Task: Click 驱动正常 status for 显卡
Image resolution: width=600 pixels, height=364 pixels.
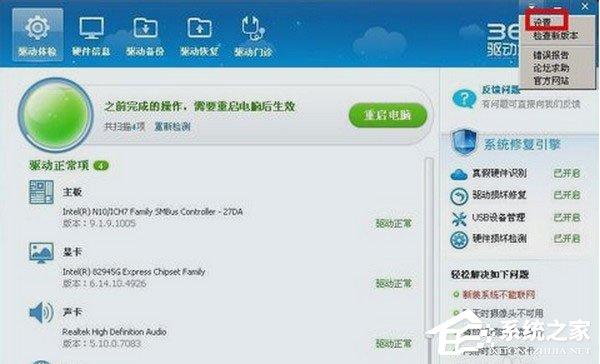Action: point(393,284)
